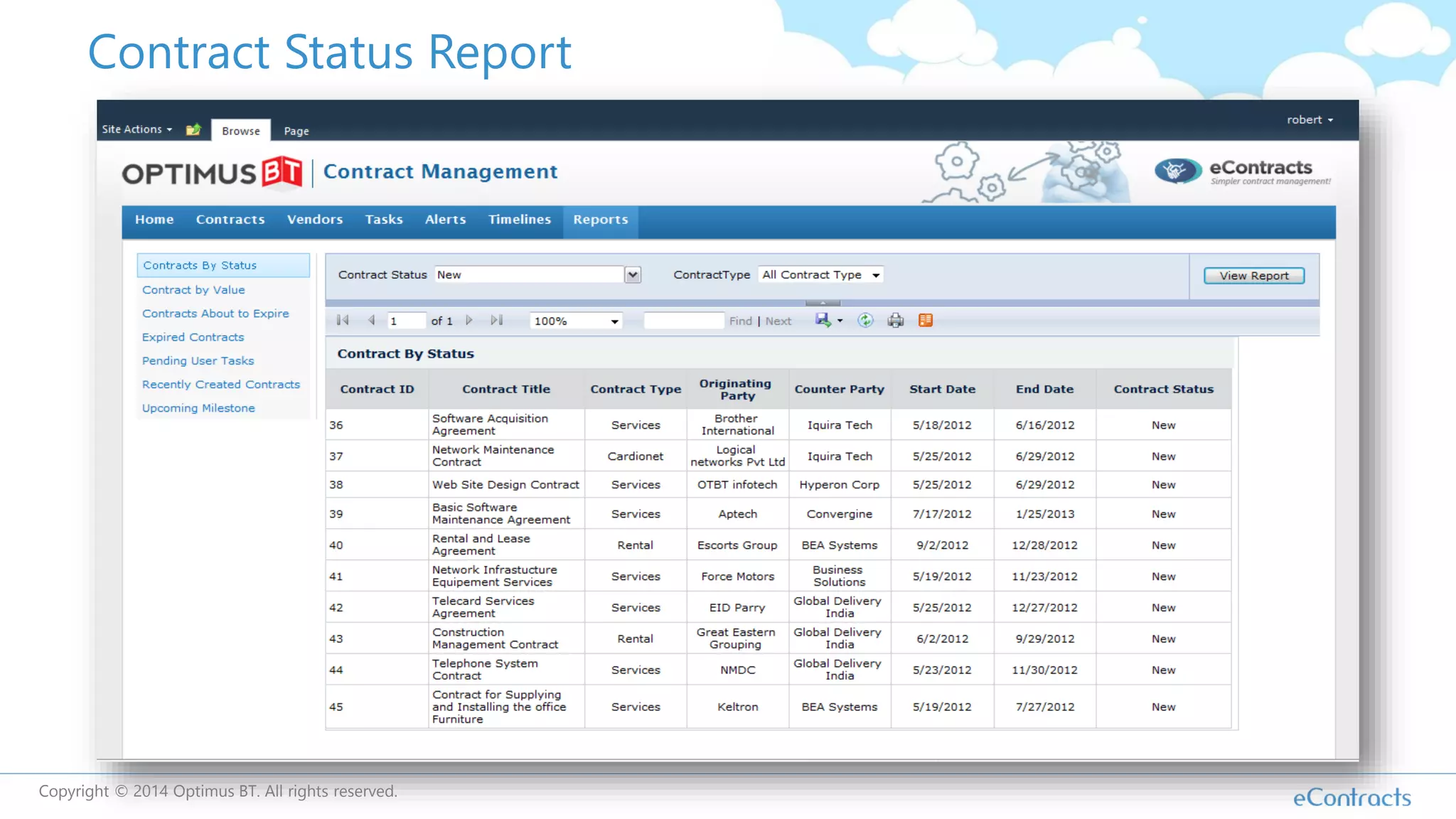Viewport: 1456px width, 819px height.
Task: Click the navigate up folder icon
Action: [x=193, y=129]
